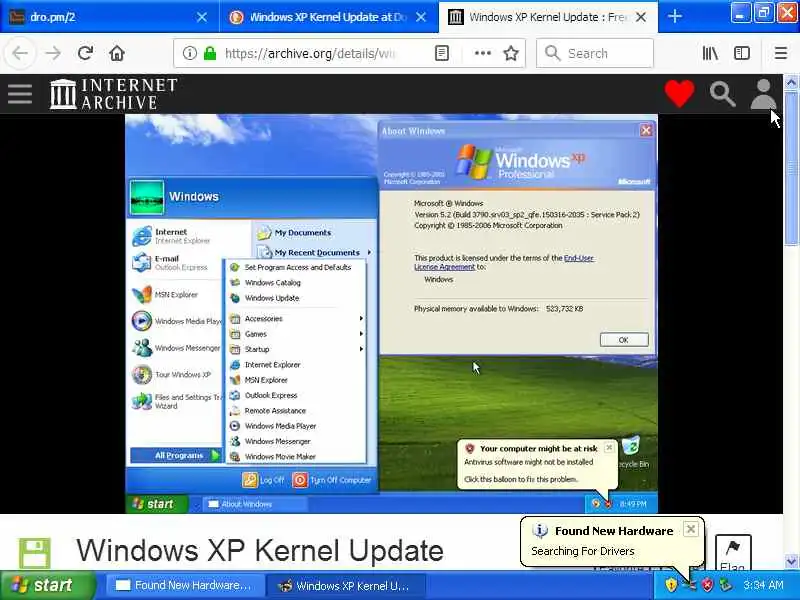
Task: Click the Windows XP screenshot image
Action: coord(391,313)
